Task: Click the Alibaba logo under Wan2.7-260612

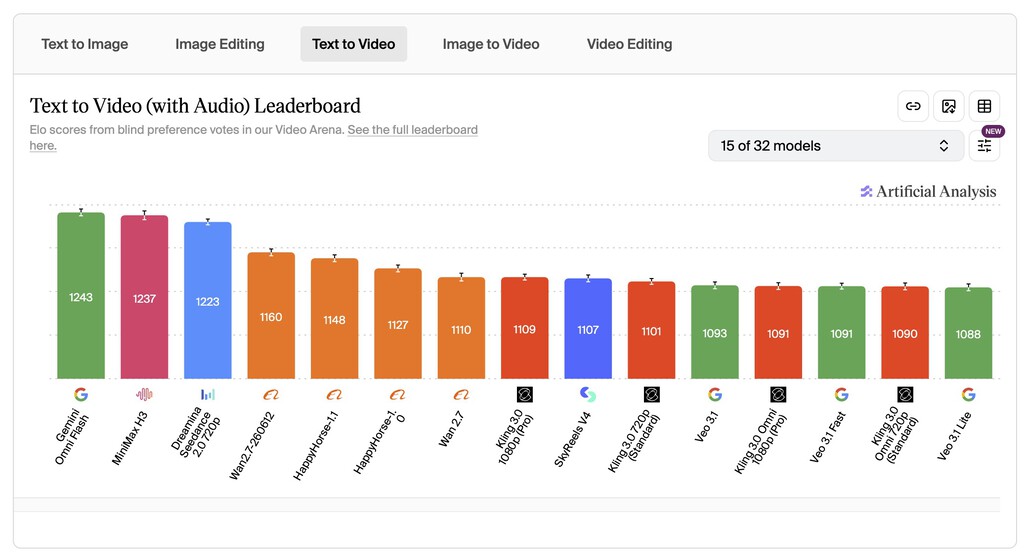Action: pos(271,395)
